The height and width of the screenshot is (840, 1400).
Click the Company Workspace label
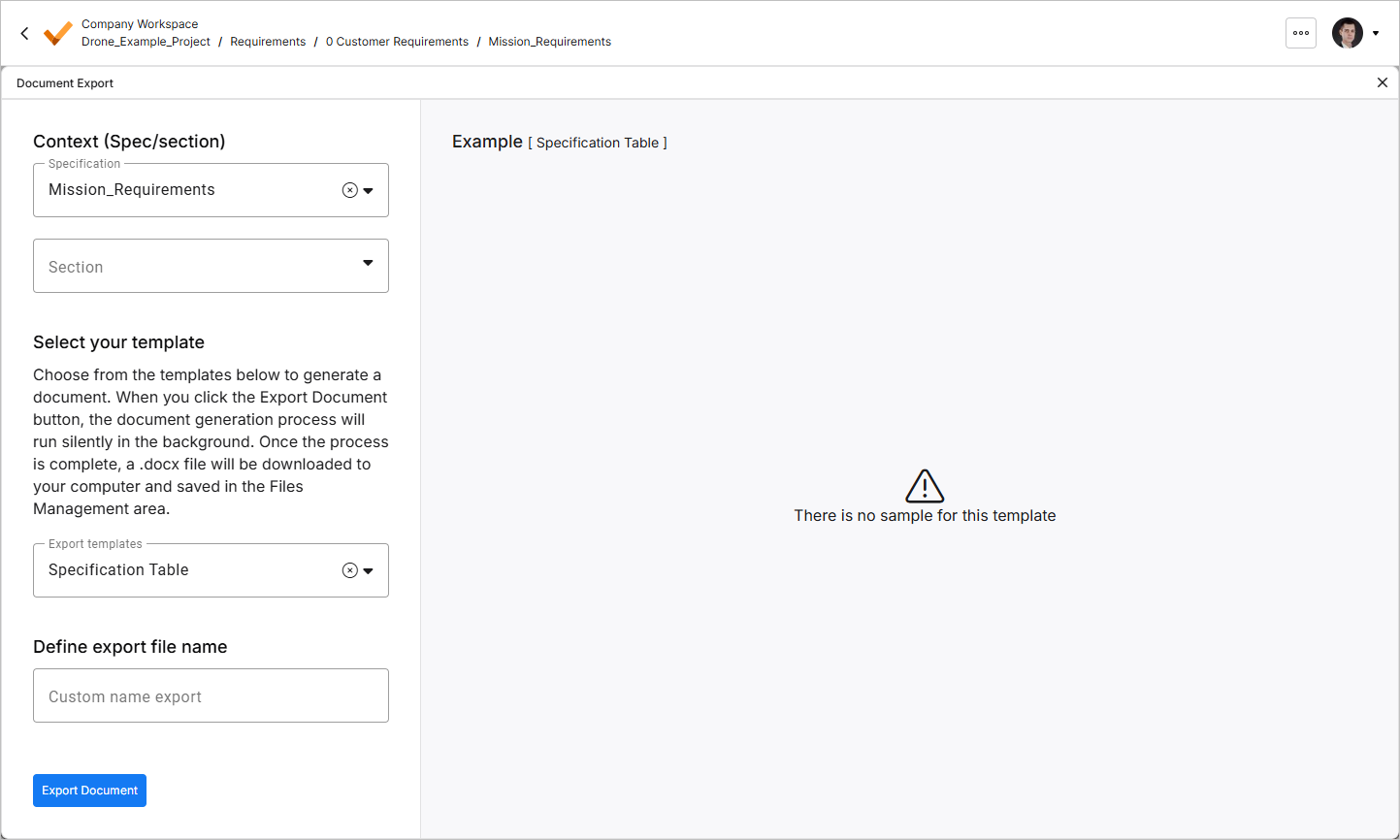point(140,24)
